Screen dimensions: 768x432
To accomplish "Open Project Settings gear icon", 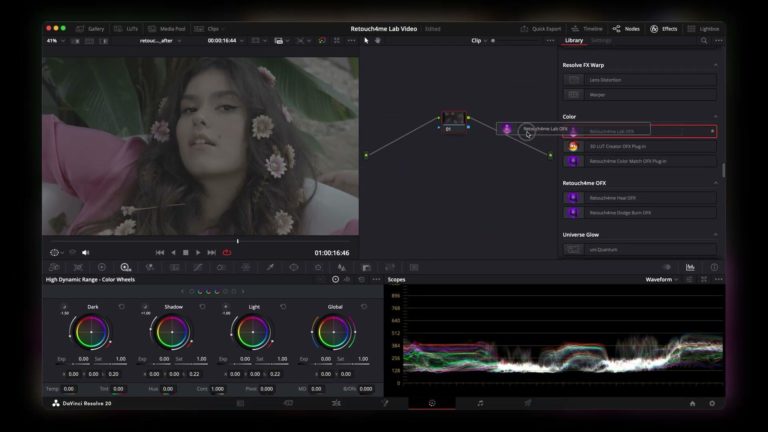I will pos(712,404).
